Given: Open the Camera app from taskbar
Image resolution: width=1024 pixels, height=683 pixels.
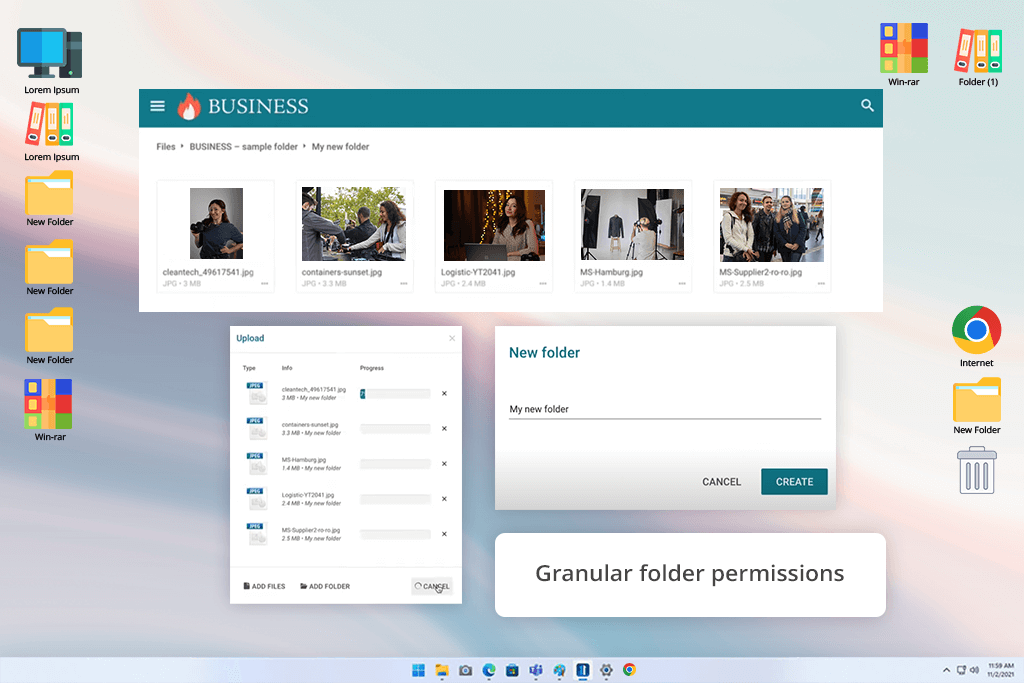Looking at the screenshot, I should click(x=466, y=670).
